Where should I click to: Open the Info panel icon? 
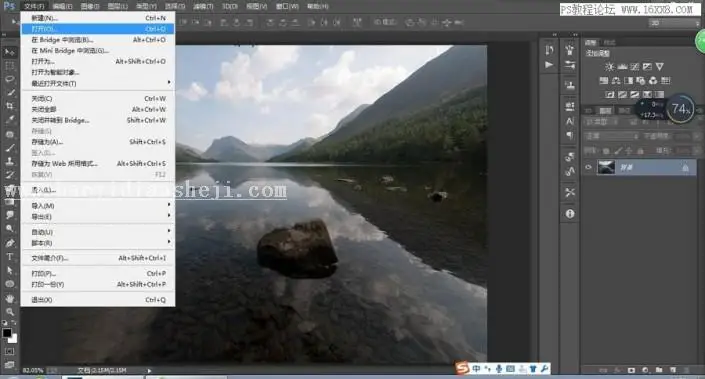(570, 214)
